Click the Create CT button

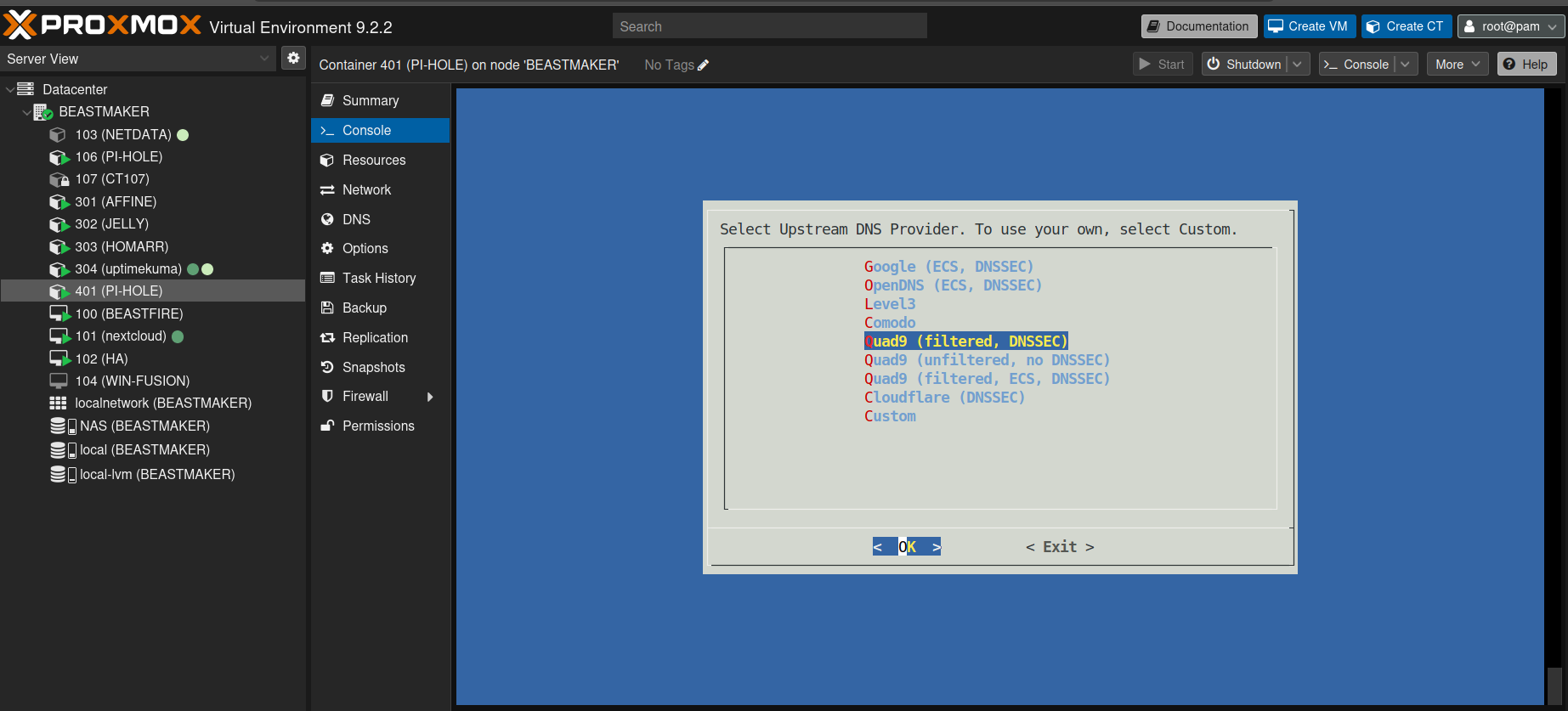click(1405, 26)
